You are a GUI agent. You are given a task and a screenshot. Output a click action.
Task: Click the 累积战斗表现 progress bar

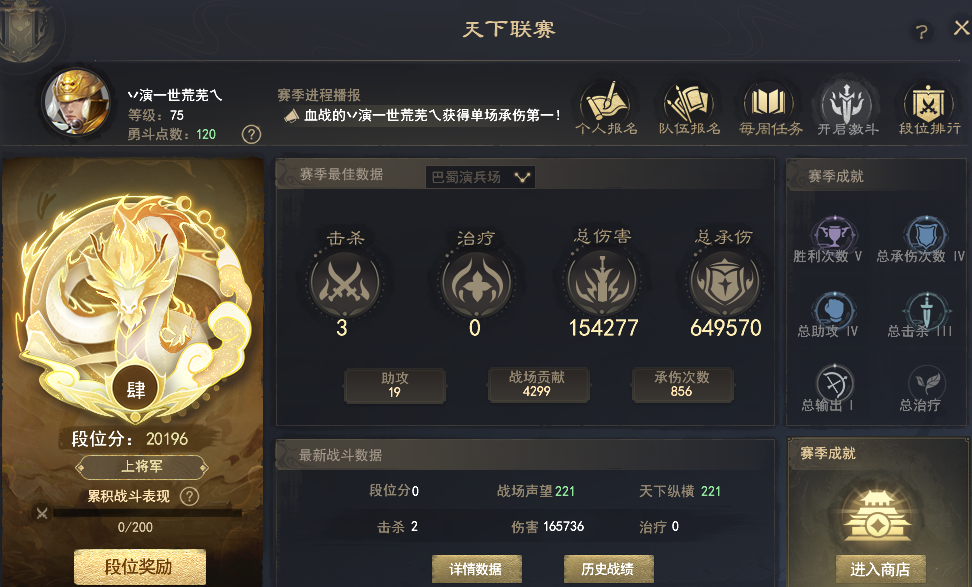point(146,513)
